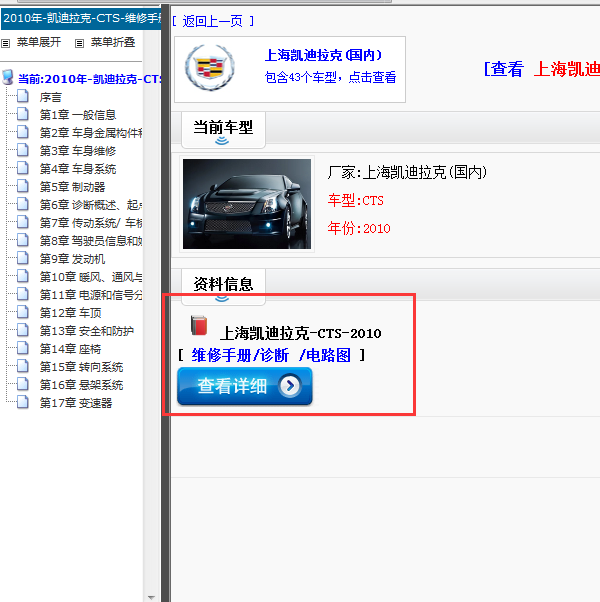Viewport: 600px width, 602px height.
Task: Open chapter 第17章 变速器
Action: click(x=76, y=404)
